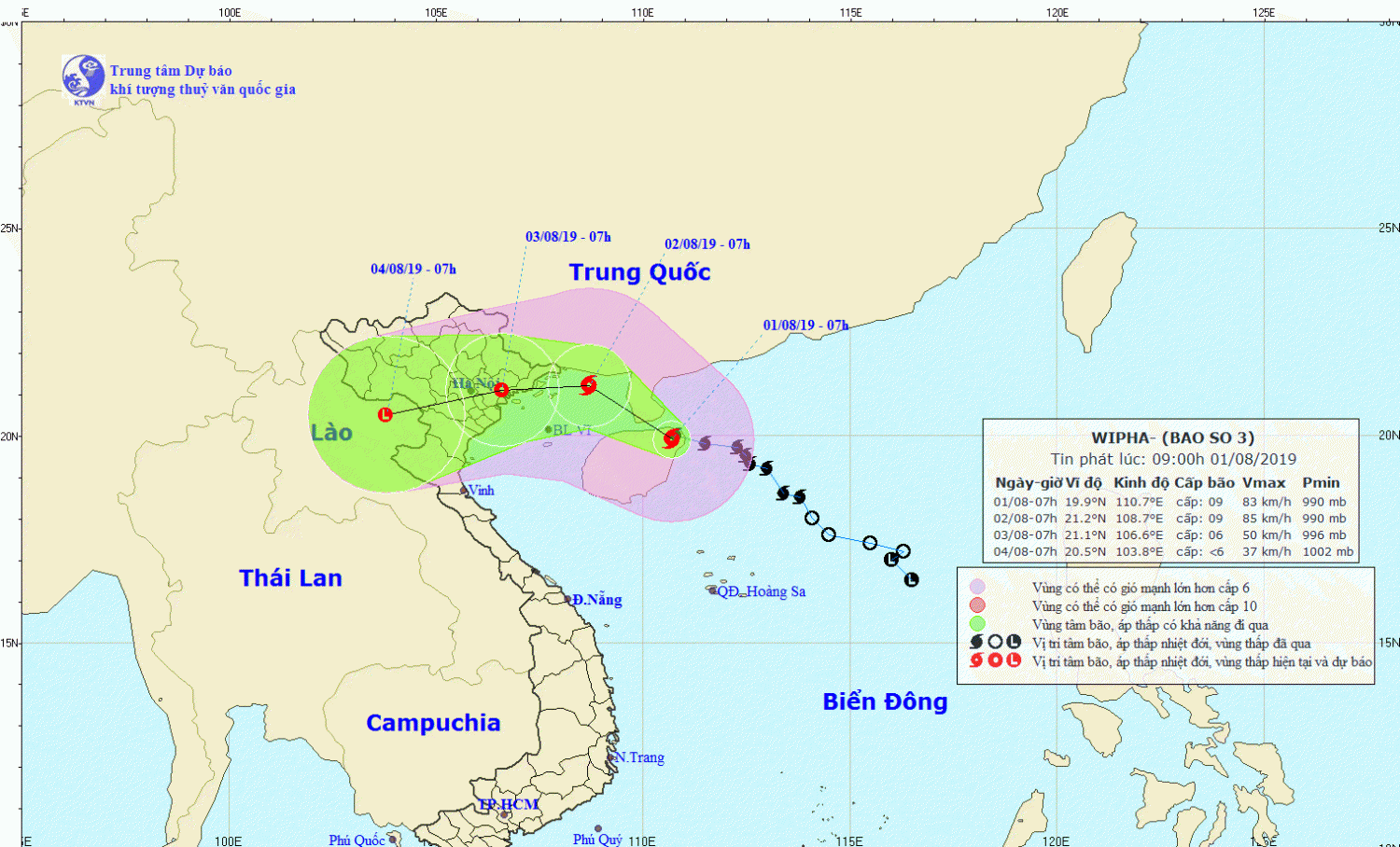The height and width of the screenshot is (847, 1400).
Task: Click the 'Vinh' city label
Action: point(481,491)
